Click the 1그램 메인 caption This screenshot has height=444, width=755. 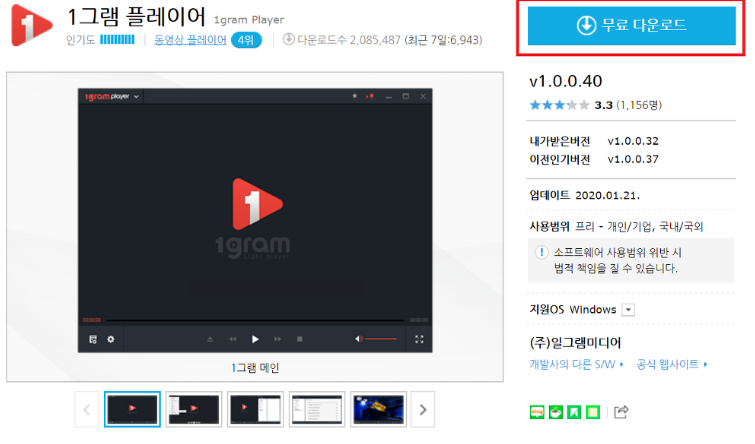[x=255, y=368]
